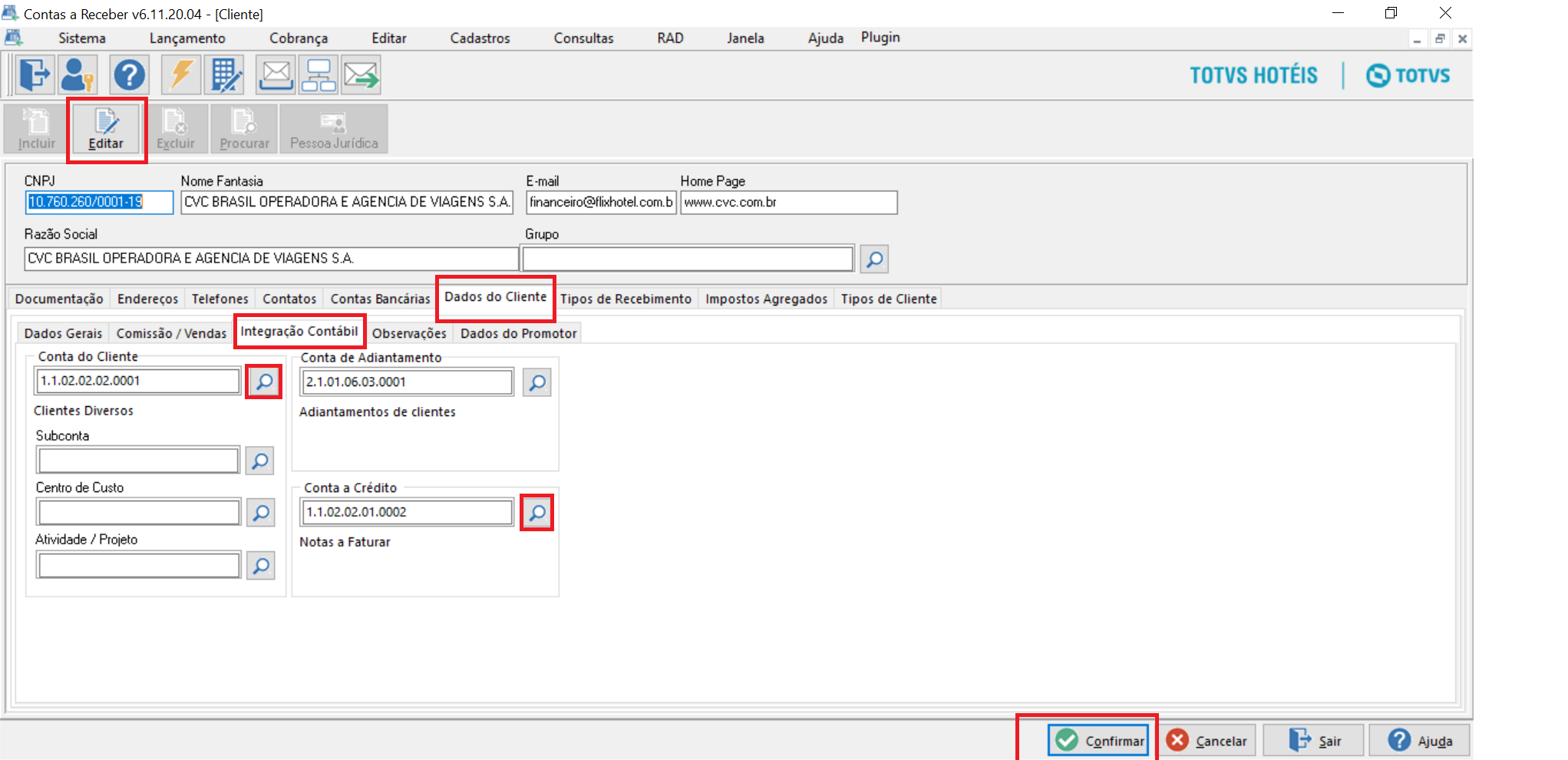
Task: Open Atividade / Projeto search lookup
Action: [x=261, y=566]
